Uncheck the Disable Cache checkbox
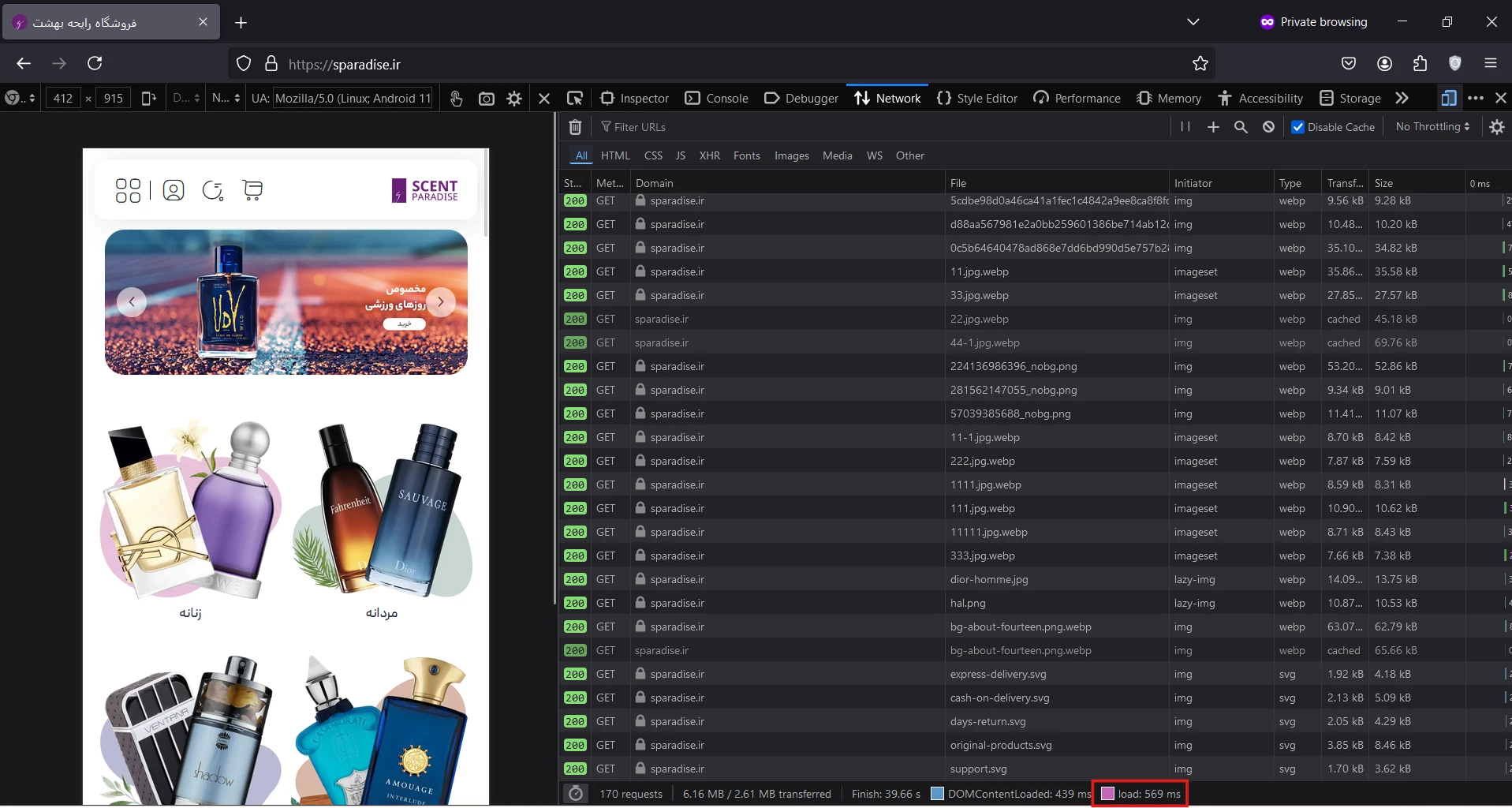 point(1297,127)
